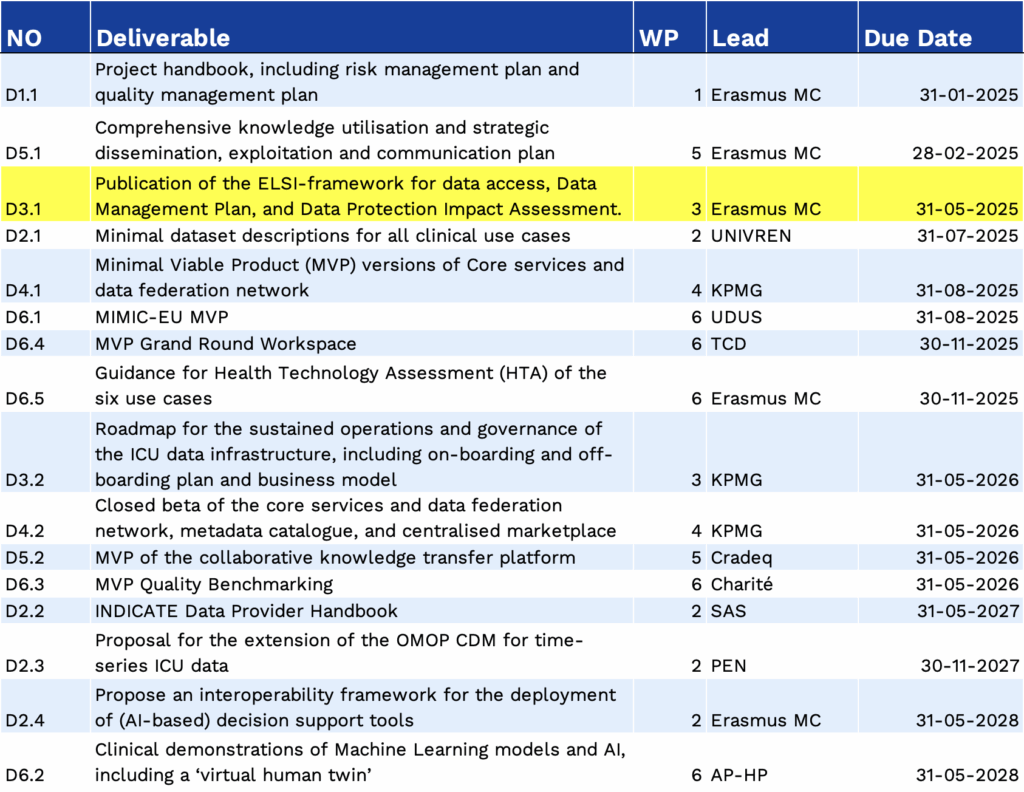
Task: Click 'Publication of the ELSI-framework' deliverable text
Action: pos(361,196)
